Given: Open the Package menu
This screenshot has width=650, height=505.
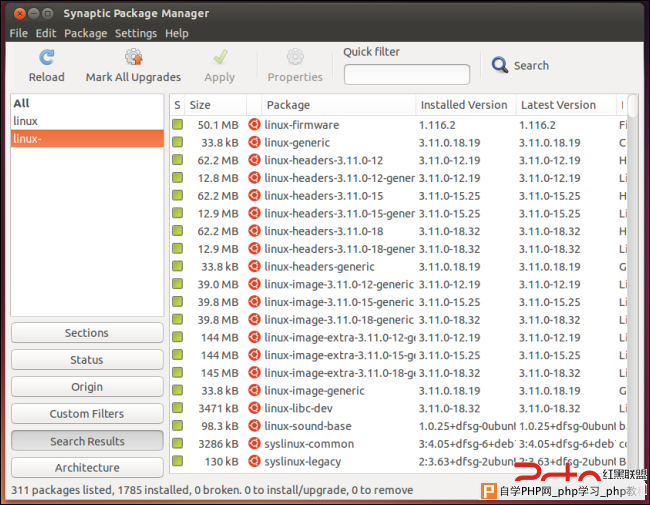Looking at the screenshot, I should (x=85, y=33).
